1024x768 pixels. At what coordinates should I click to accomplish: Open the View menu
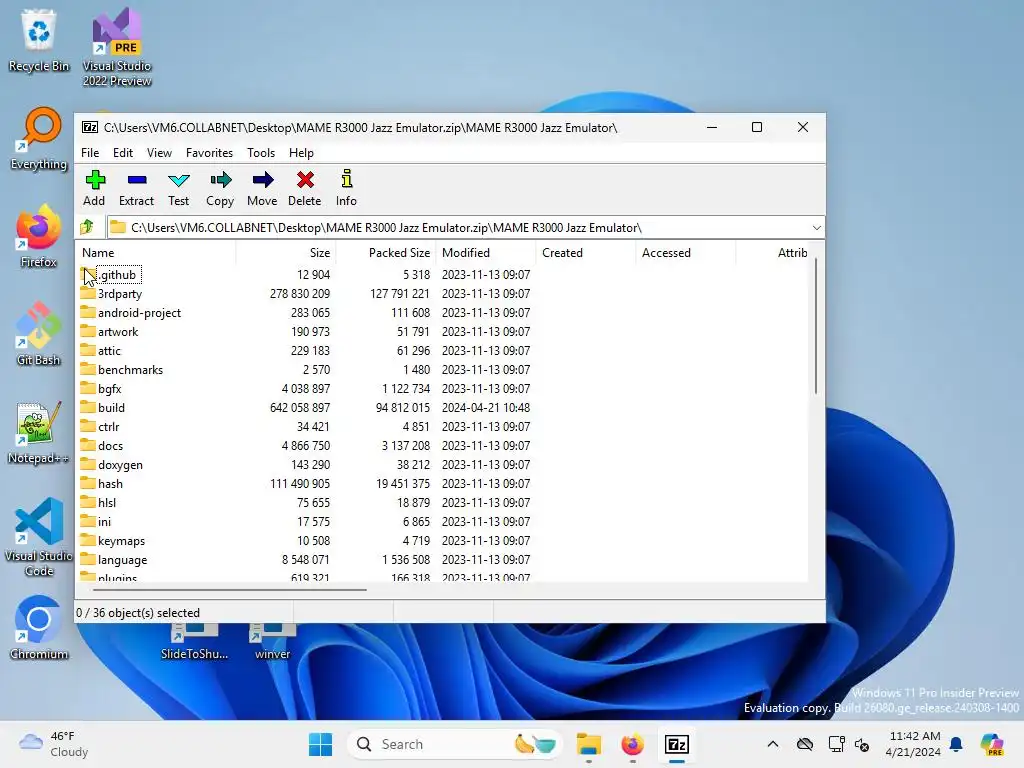[159, 153]
